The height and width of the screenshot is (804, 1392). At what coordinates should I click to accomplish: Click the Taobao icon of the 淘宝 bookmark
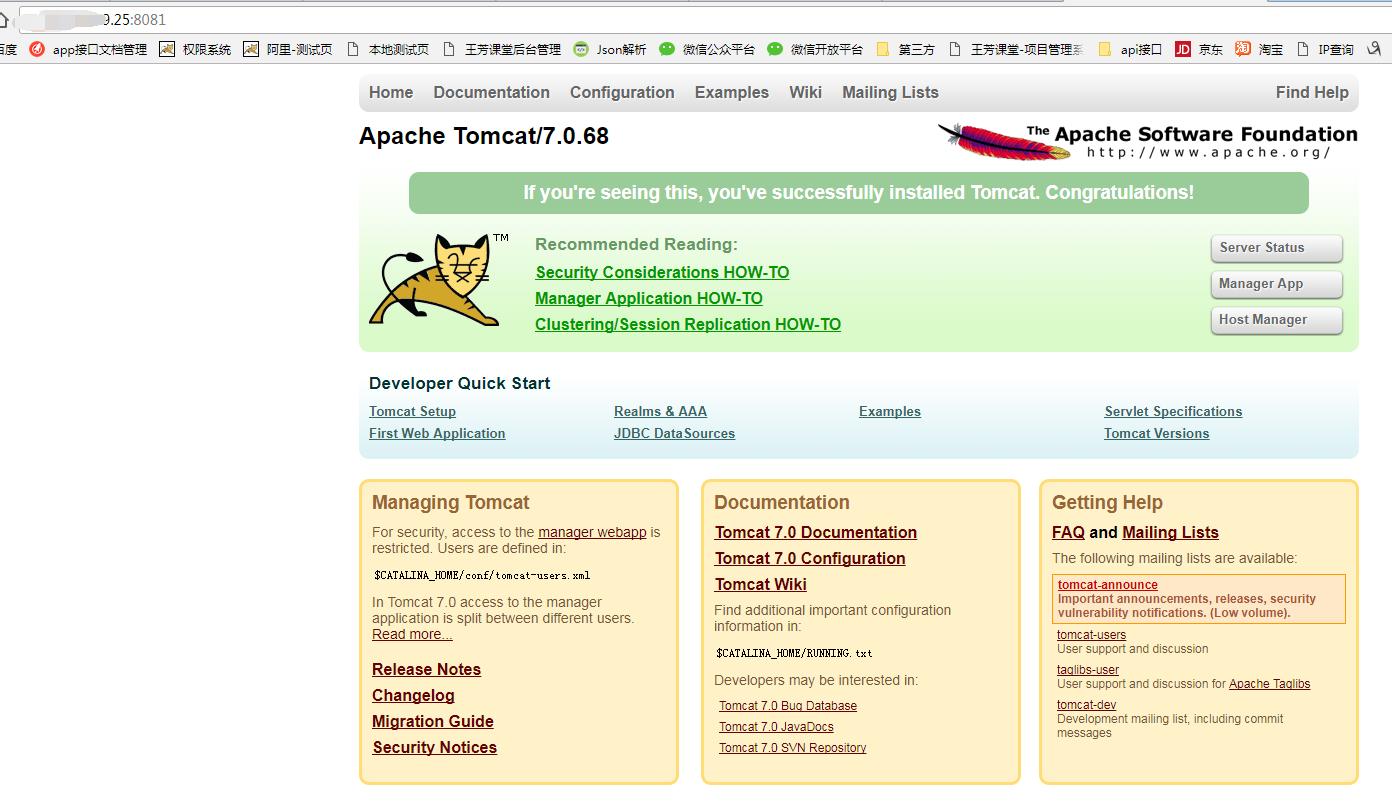[1243, 49]
